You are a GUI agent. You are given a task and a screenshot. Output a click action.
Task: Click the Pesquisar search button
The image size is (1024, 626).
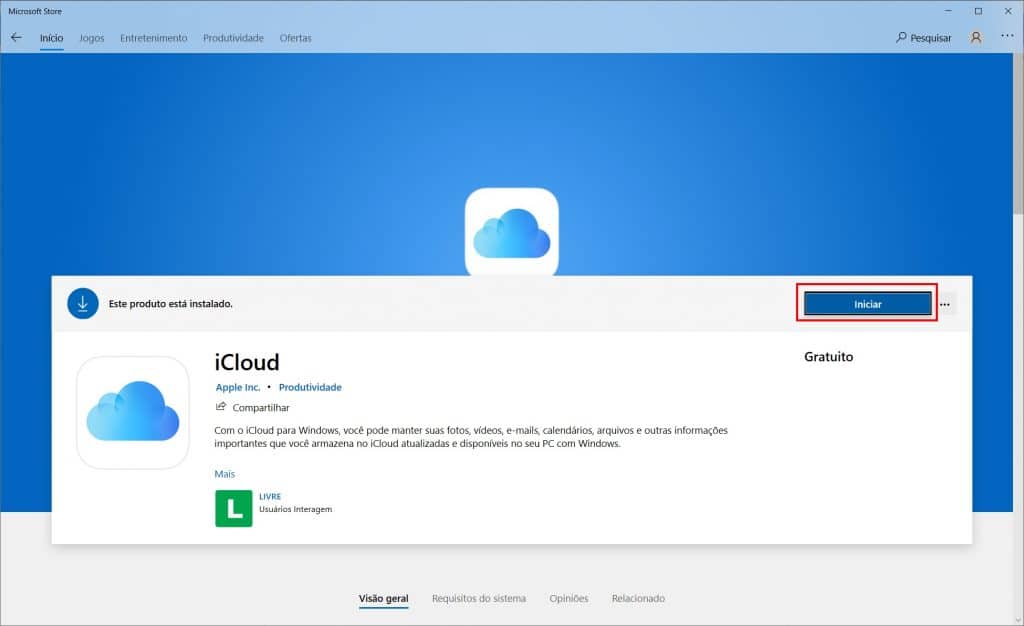click(923, 38)
